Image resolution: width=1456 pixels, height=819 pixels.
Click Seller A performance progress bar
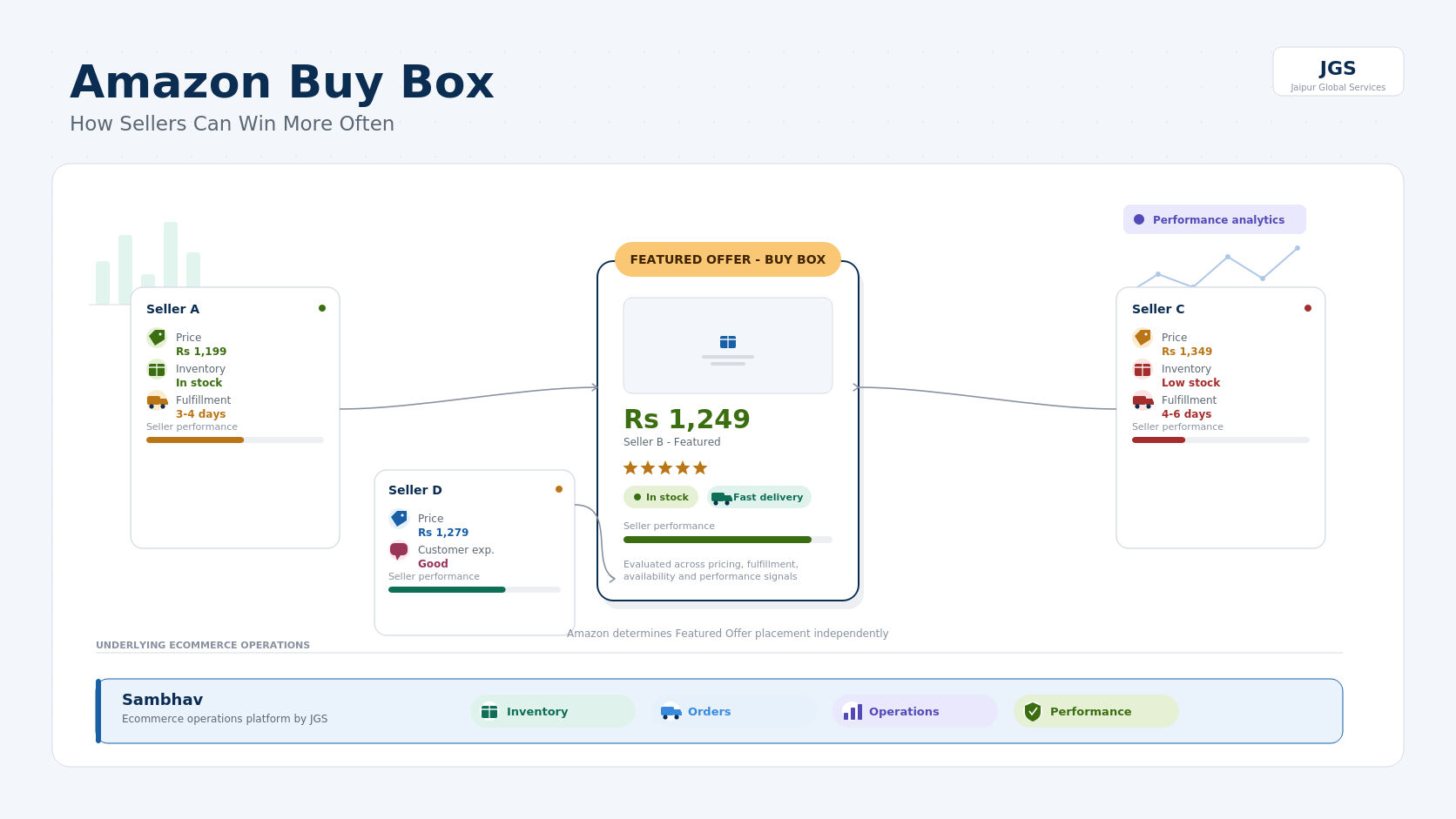click(x=235, y=440)
